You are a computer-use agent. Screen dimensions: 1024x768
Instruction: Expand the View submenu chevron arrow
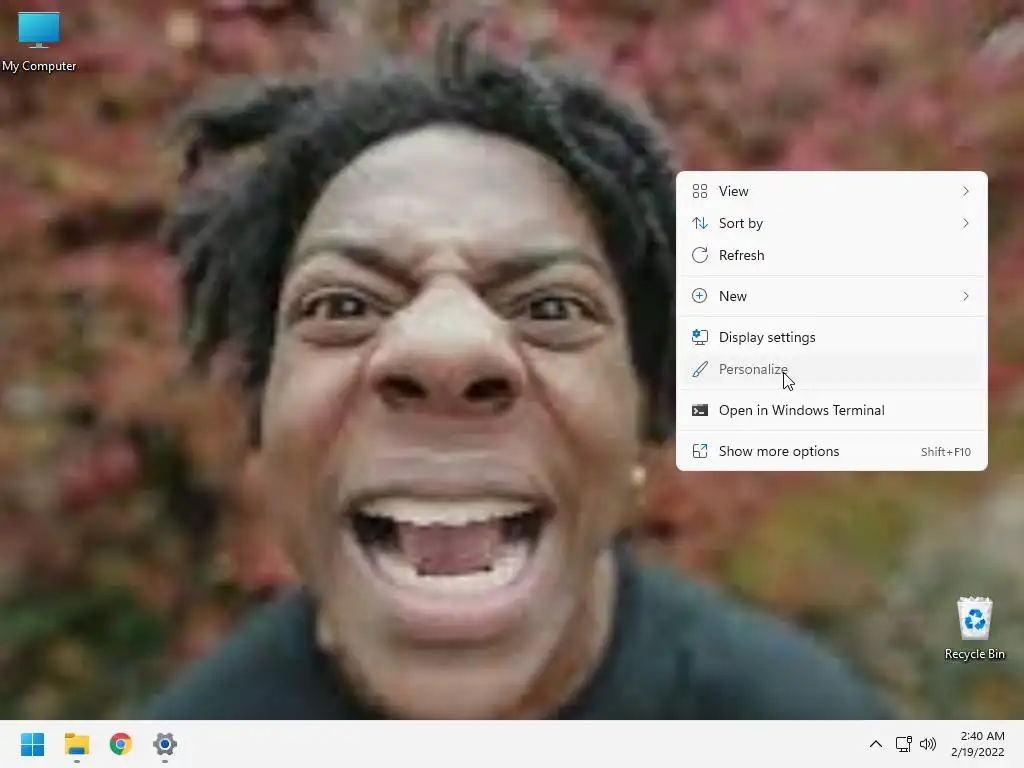pos(965,191)
